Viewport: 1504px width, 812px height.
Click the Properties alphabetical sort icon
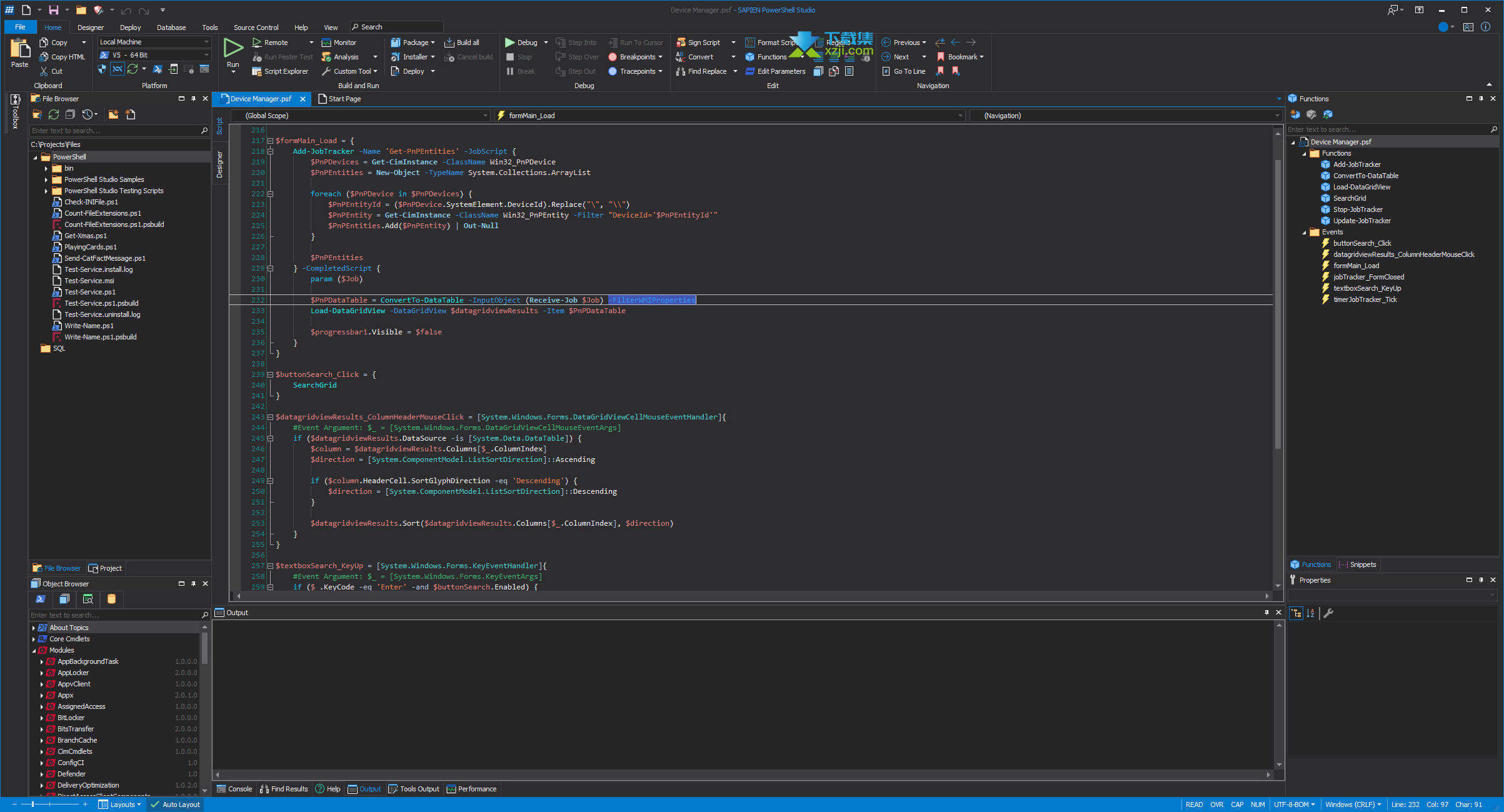[x=1311, y=613]
